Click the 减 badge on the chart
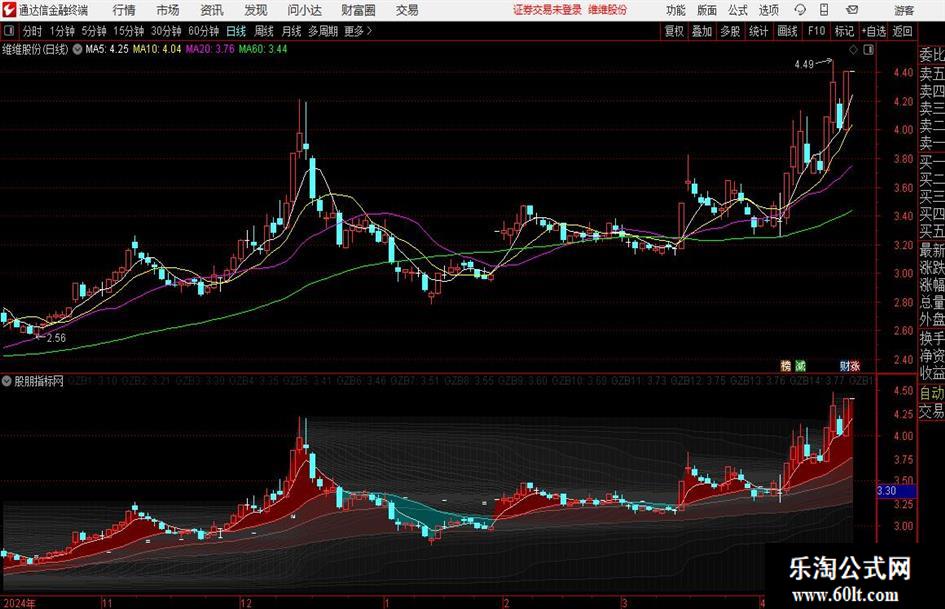This screenshot has height=609, width=945. [800, 365]
